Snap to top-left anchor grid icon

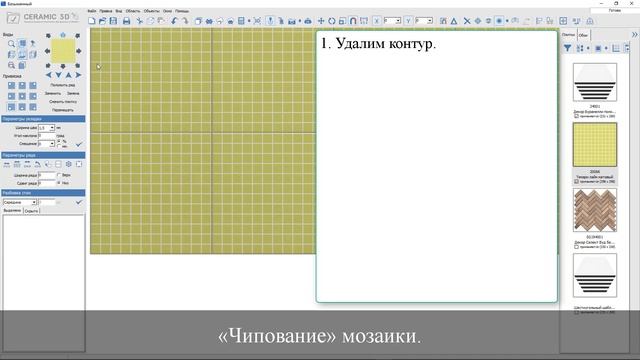[11, 85]
